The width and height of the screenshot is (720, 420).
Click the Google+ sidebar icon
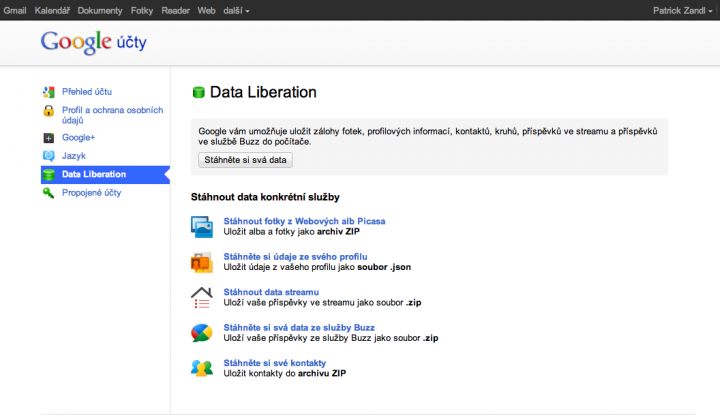(48, 138)
